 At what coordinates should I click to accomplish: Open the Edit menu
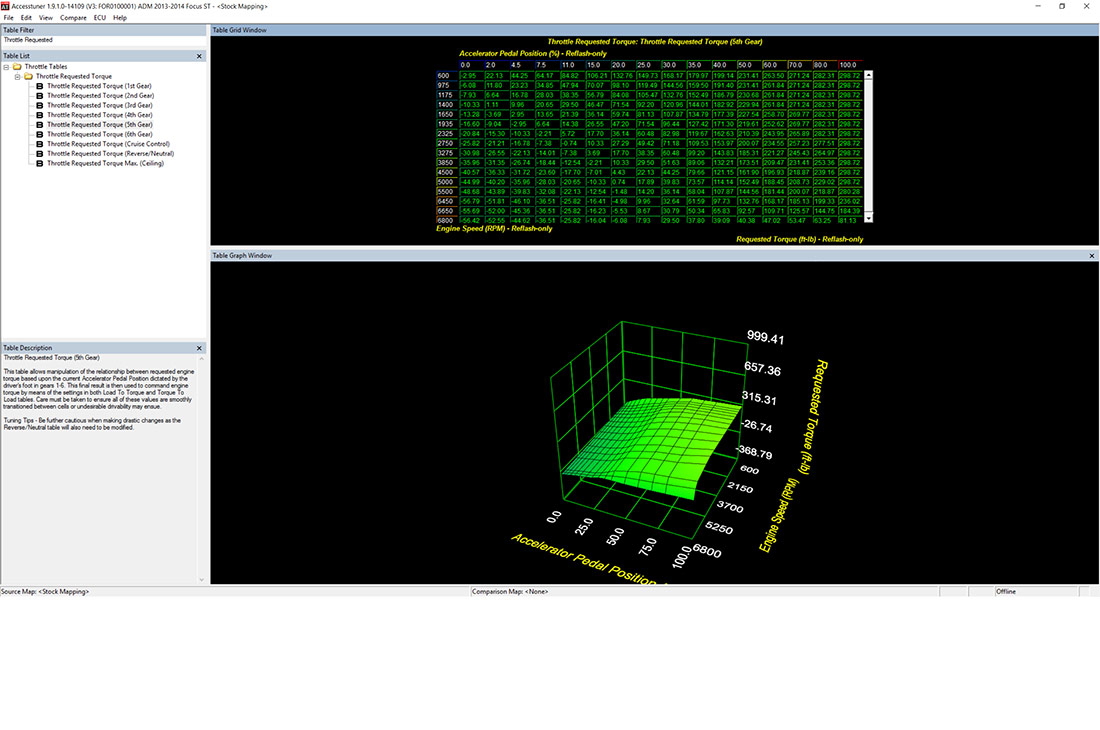point(26,18)
